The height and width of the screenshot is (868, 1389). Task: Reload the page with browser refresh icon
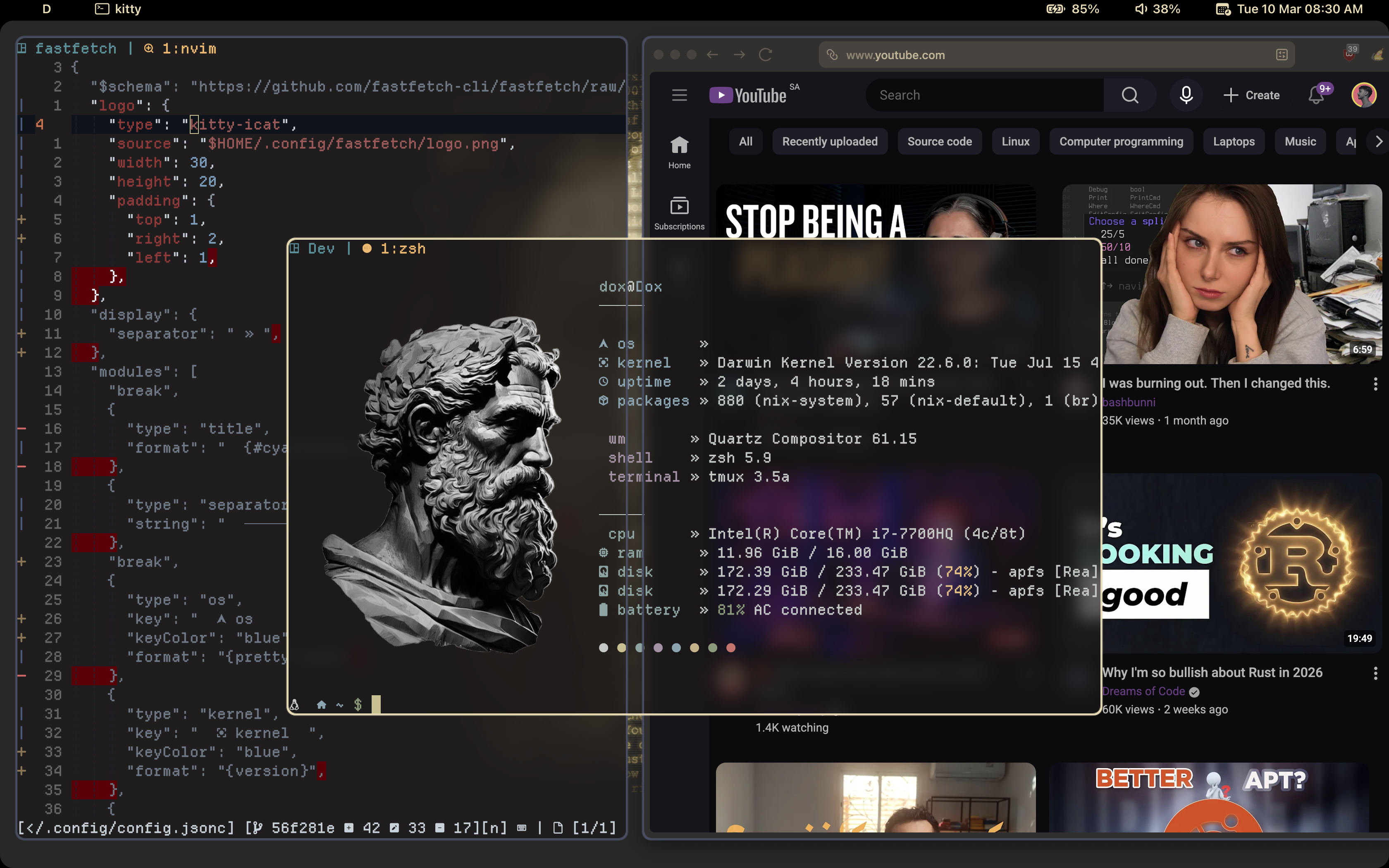coord(766,55)
